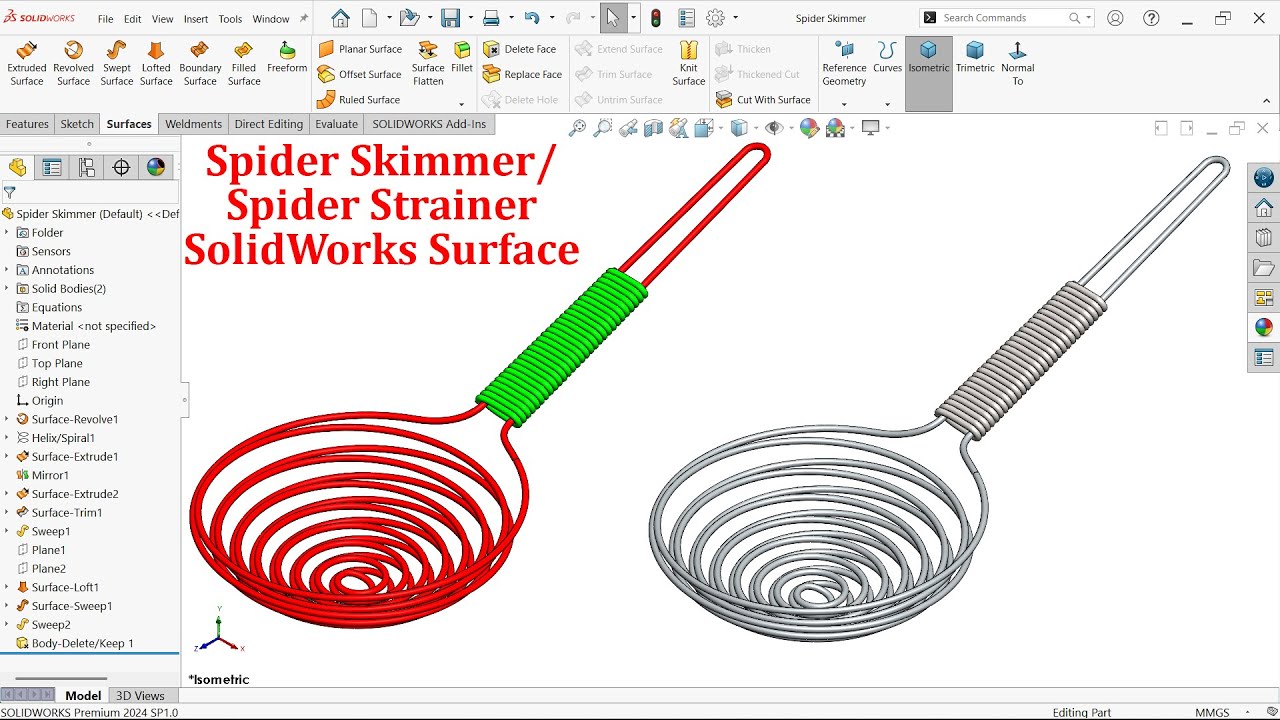The image size is (1280, 720).
Task: Click the Rebuild traffic light icon
Action: tap(656, 18)
